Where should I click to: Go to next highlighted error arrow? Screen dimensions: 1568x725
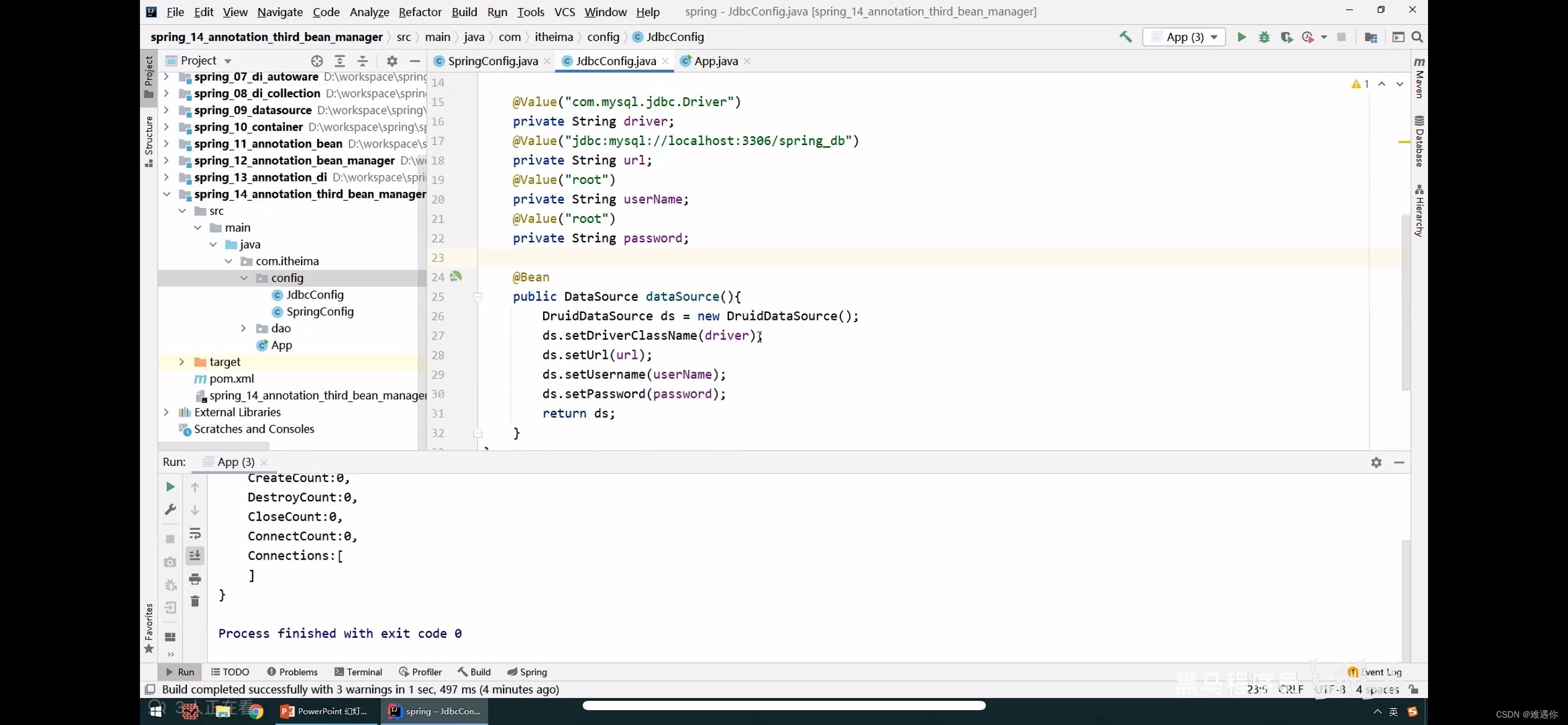1400,84
